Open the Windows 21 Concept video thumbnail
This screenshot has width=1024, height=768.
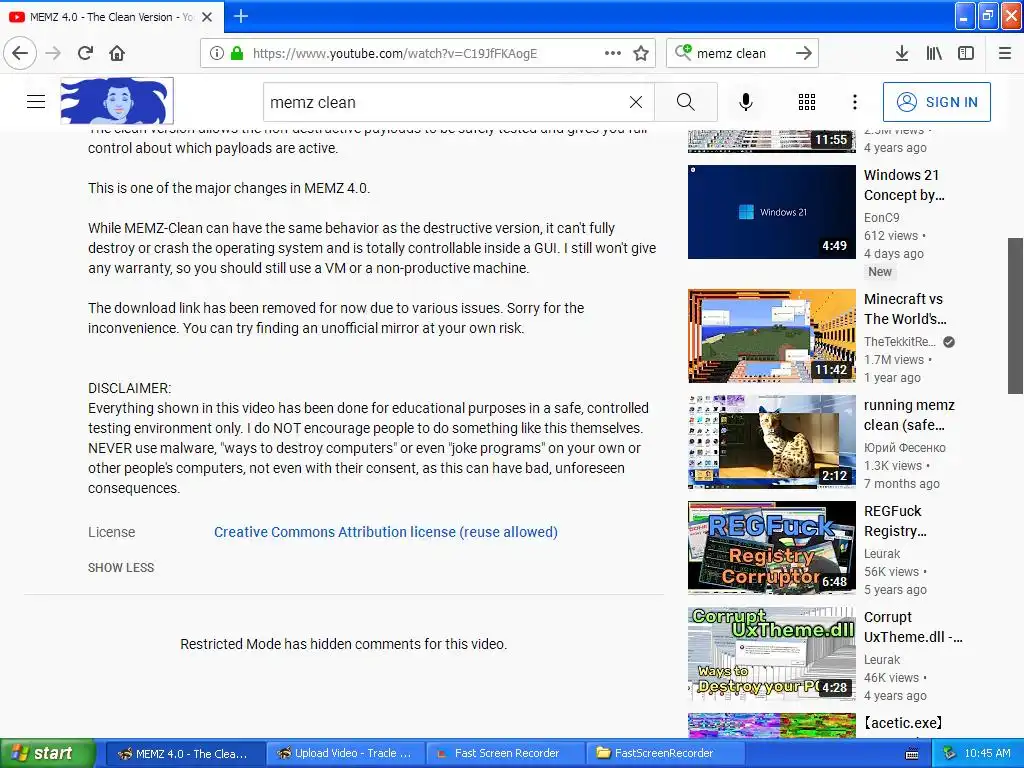(x=771, y=212)
